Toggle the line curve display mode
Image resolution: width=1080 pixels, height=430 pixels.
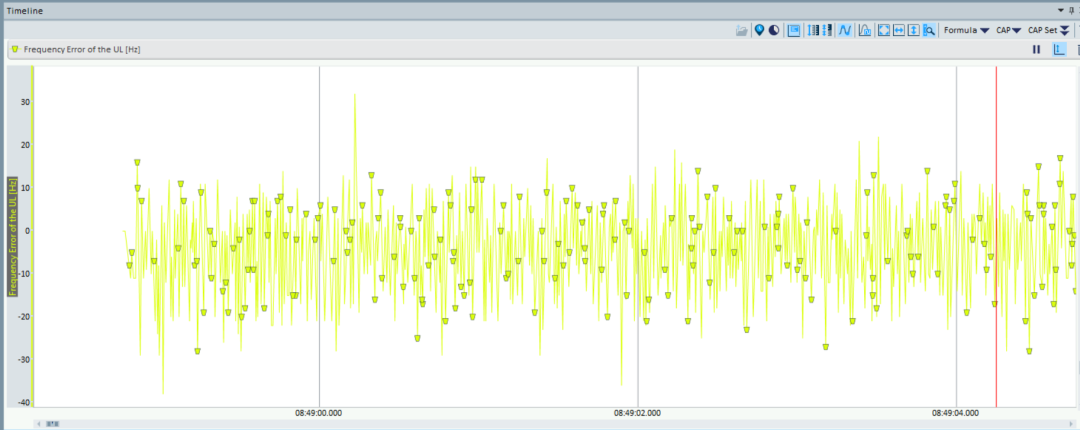click(845, 30)
